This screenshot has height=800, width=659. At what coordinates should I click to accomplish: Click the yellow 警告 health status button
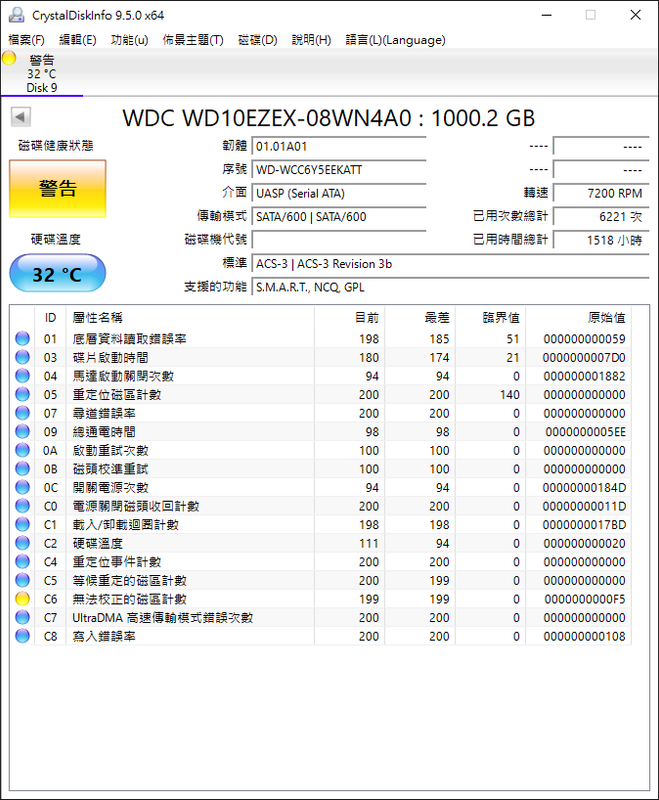(x=58, y=189)
